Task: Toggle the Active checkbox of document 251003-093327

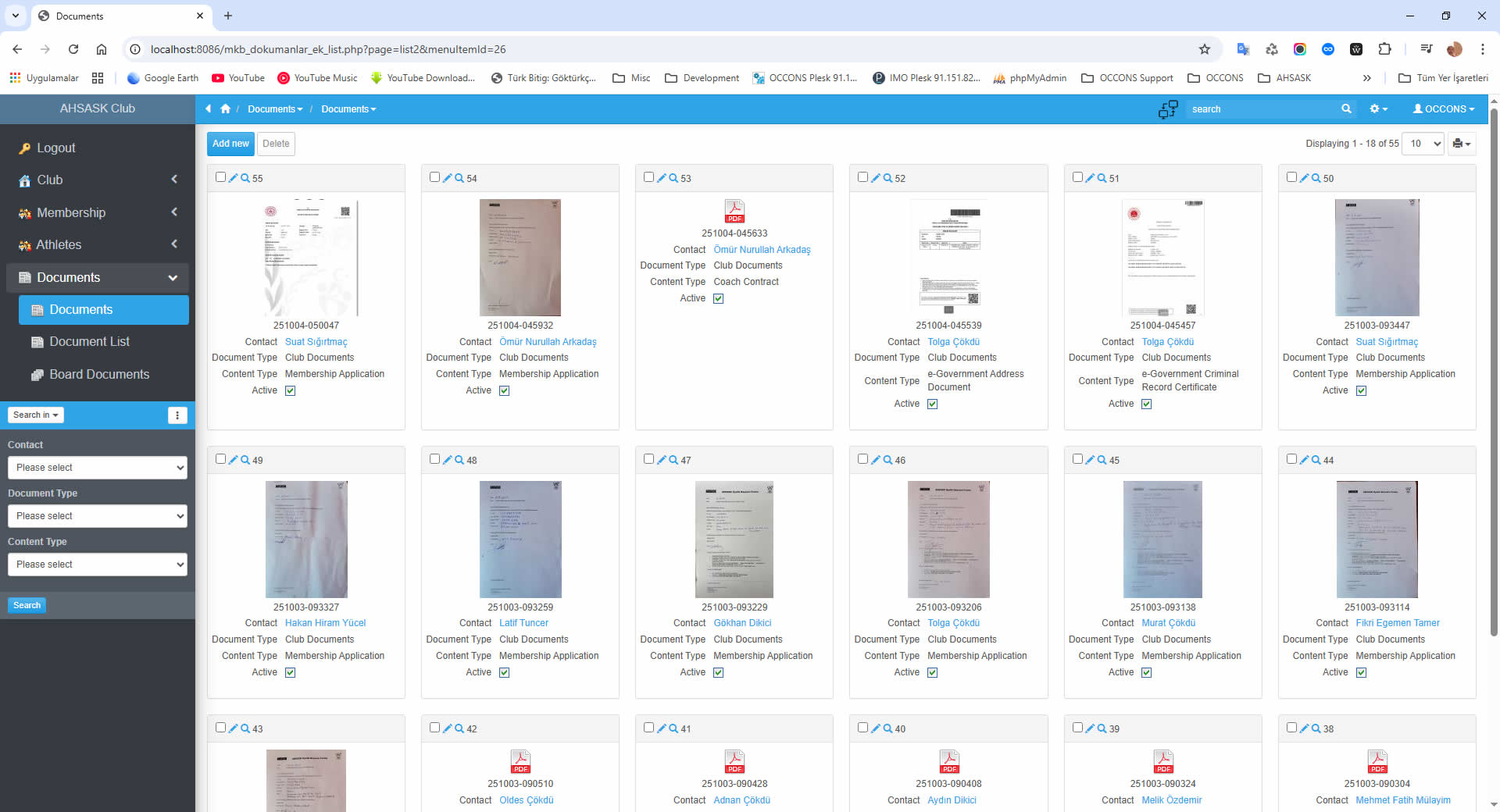Action: click(290, 672)
